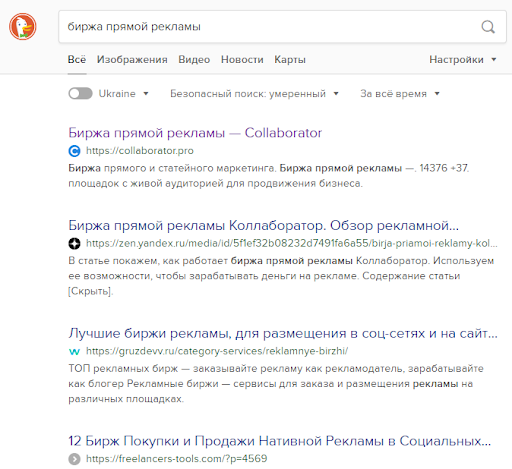The image size is (512, 469).
Task: Open the За всё время filter dropdown
Action: point(400,94)
